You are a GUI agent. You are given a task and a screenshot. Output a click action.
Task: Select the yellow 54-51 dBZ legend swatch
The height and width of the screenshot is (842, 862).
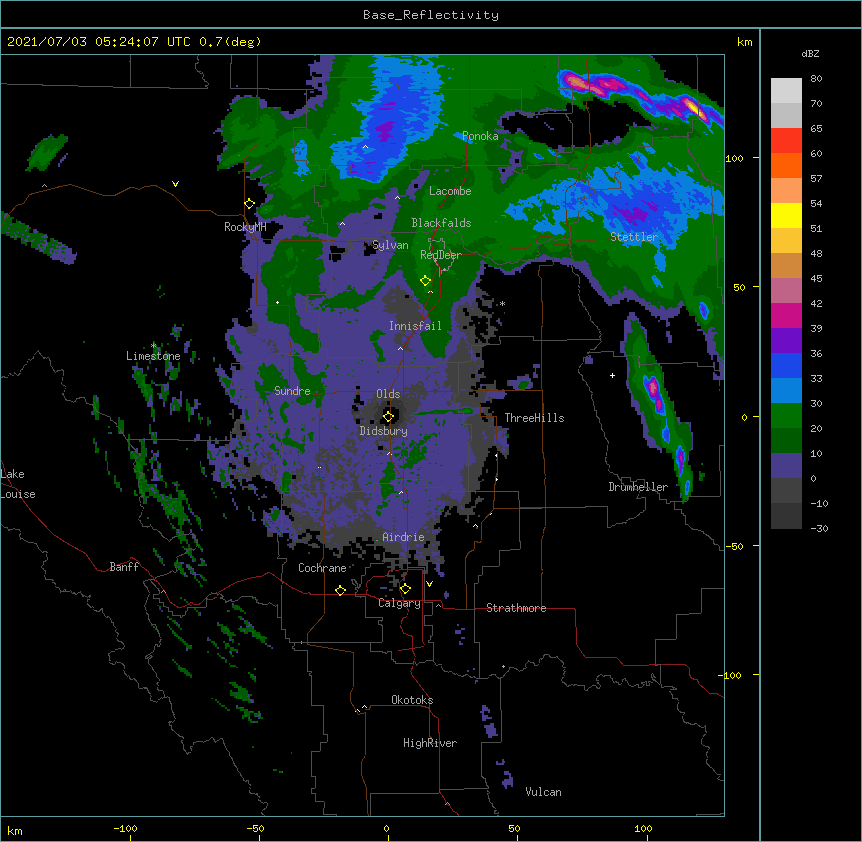click(x=786, y=215)
